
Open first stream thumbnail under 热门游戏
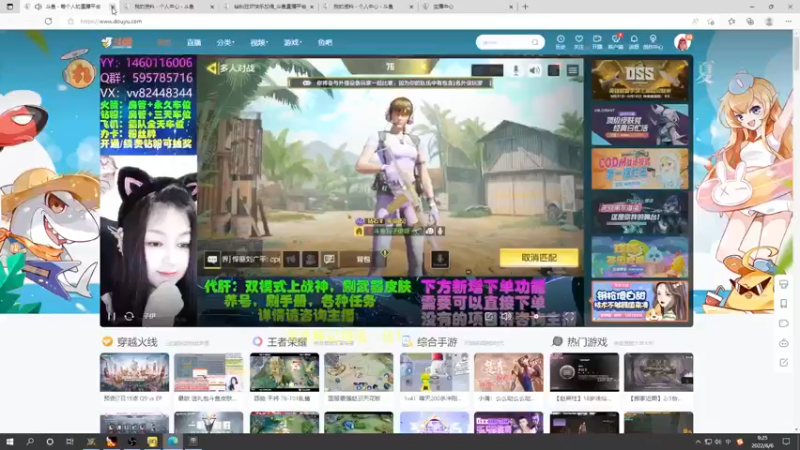click(584, 372)
